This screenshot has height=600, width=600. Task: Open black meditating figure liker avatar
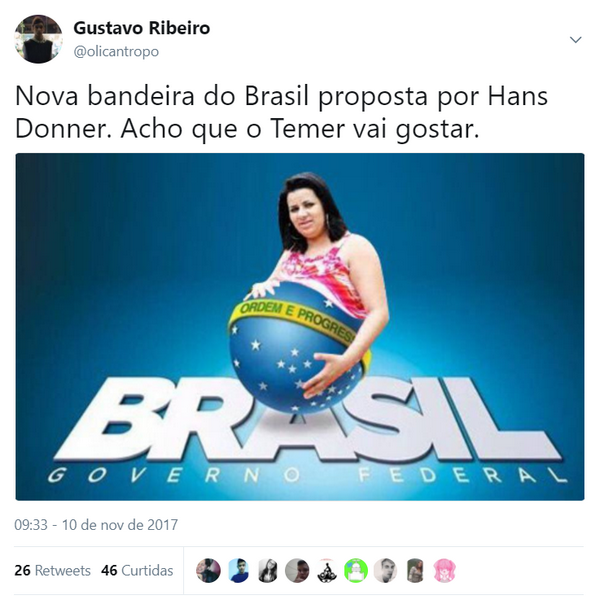(x=327, y=571)
